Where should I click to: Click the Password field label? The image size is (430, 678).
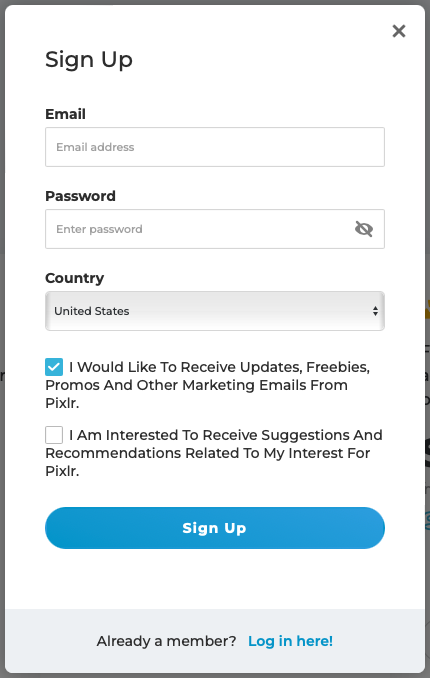80,196
